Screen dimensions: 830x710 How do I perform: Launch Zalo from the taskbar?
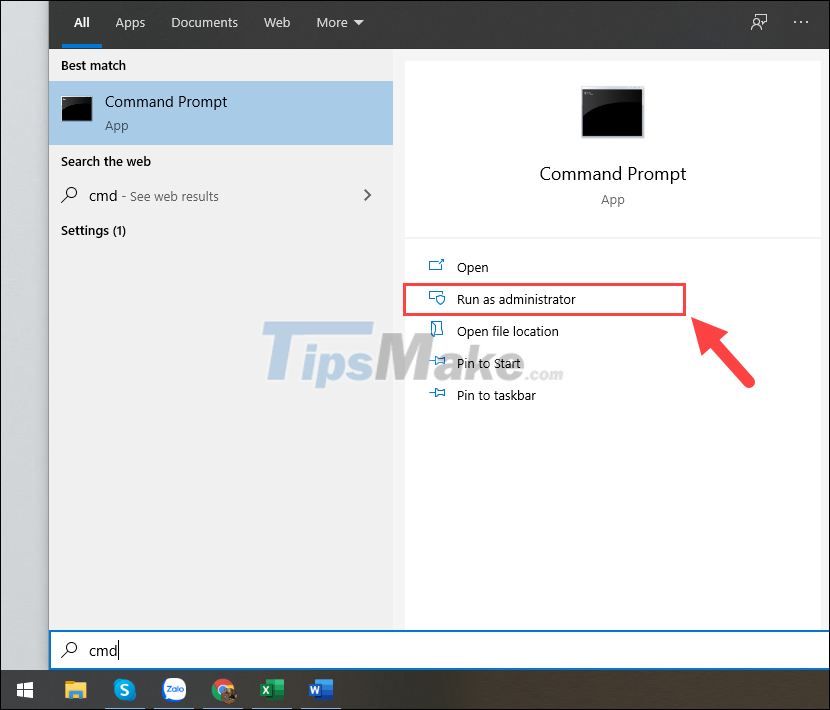coord(174,690)
